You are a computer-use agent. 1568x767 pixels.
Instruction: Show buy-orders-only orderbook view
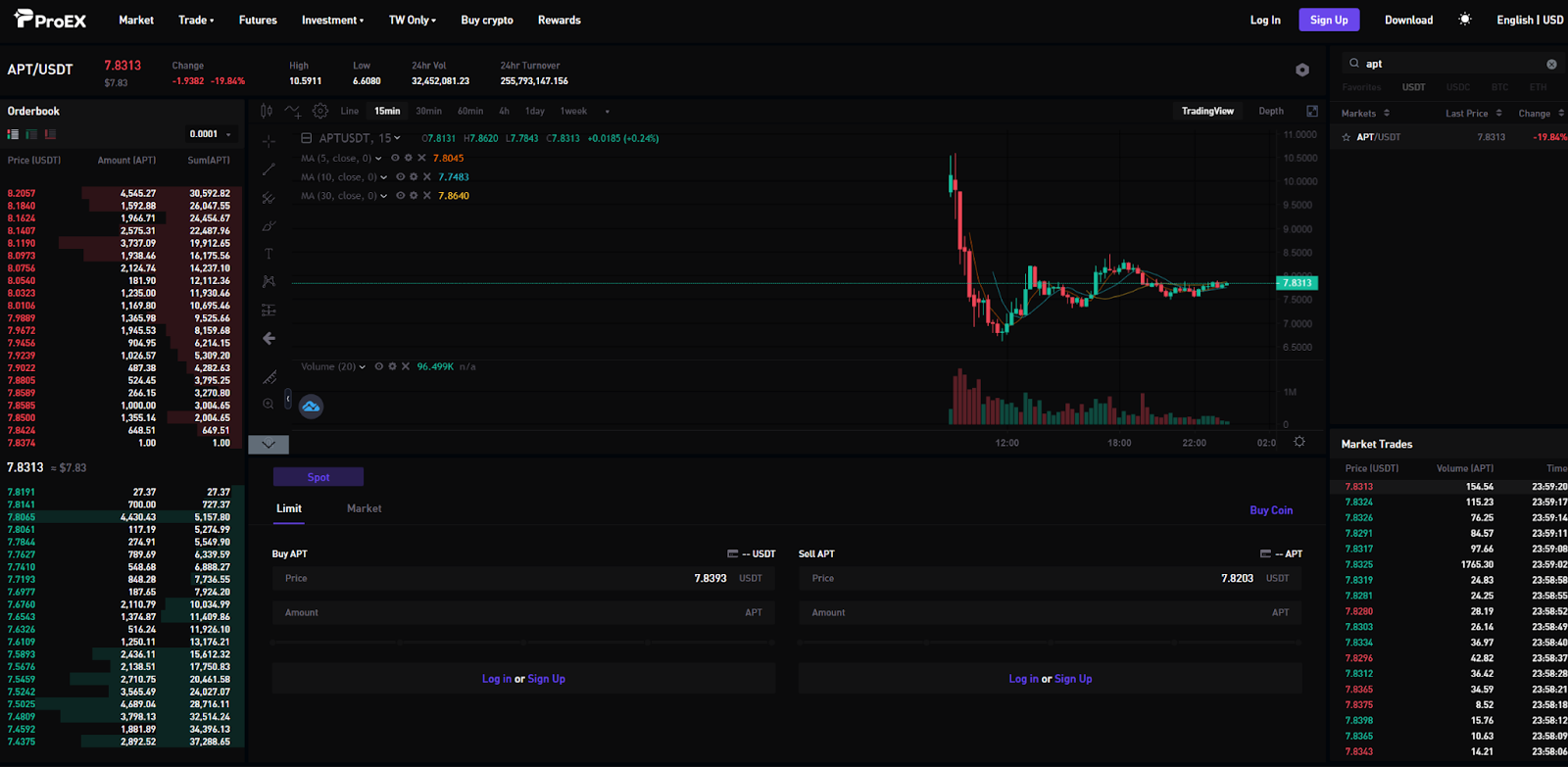pyautogui.click(x=31, y=134)
